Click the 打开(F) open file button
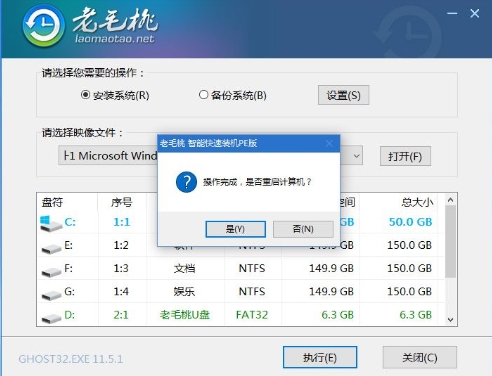Viewport: 492px width, 376px height. tap(405, 156)
